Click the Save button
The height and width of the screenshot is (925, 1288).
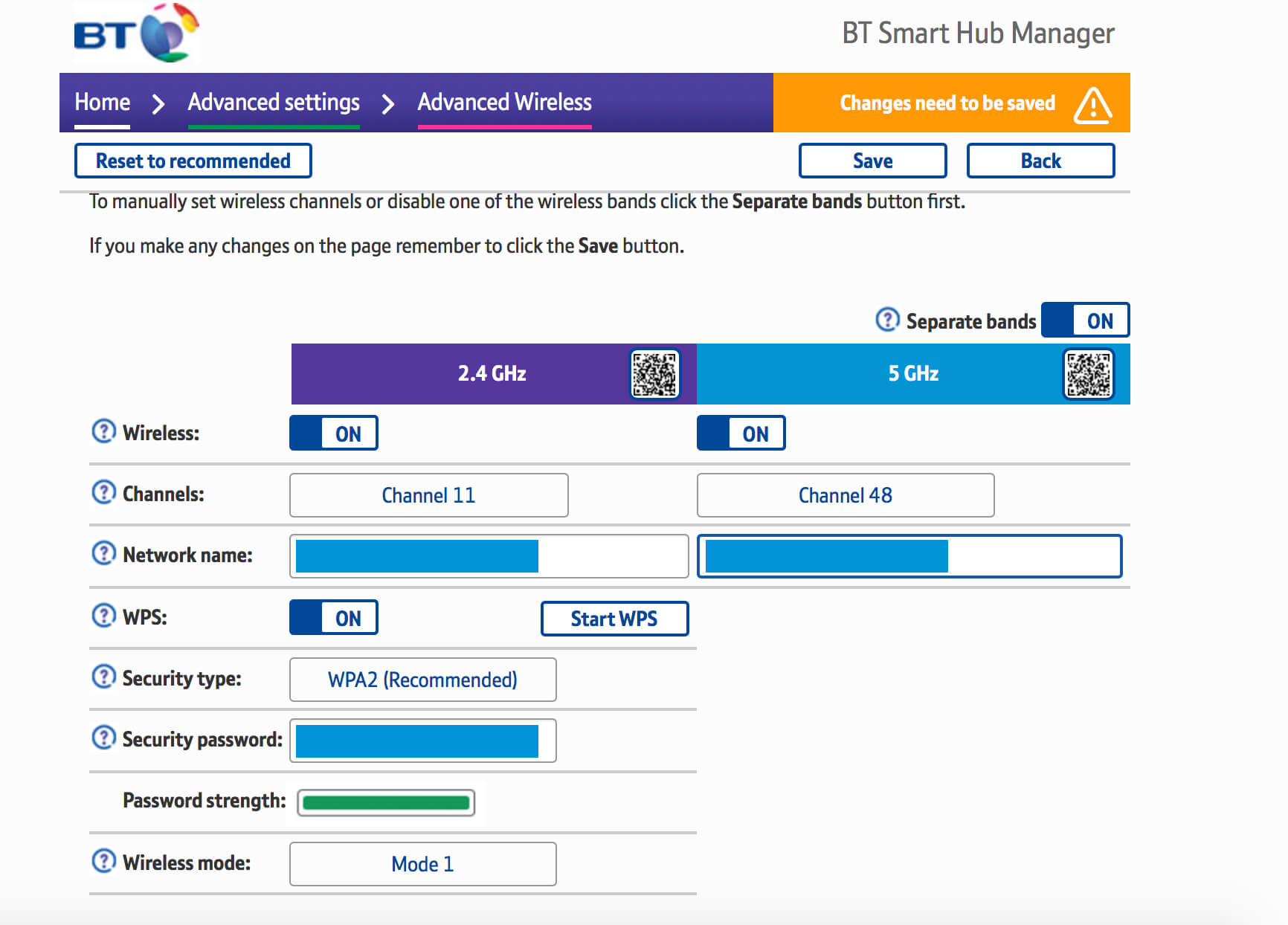[872, 161]
